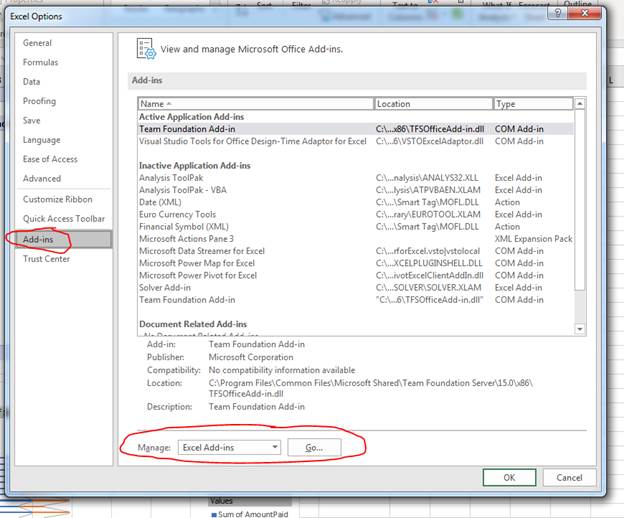Dismiss dialog with Cancel button
The image size is (624, 518).
click(569, 477)
